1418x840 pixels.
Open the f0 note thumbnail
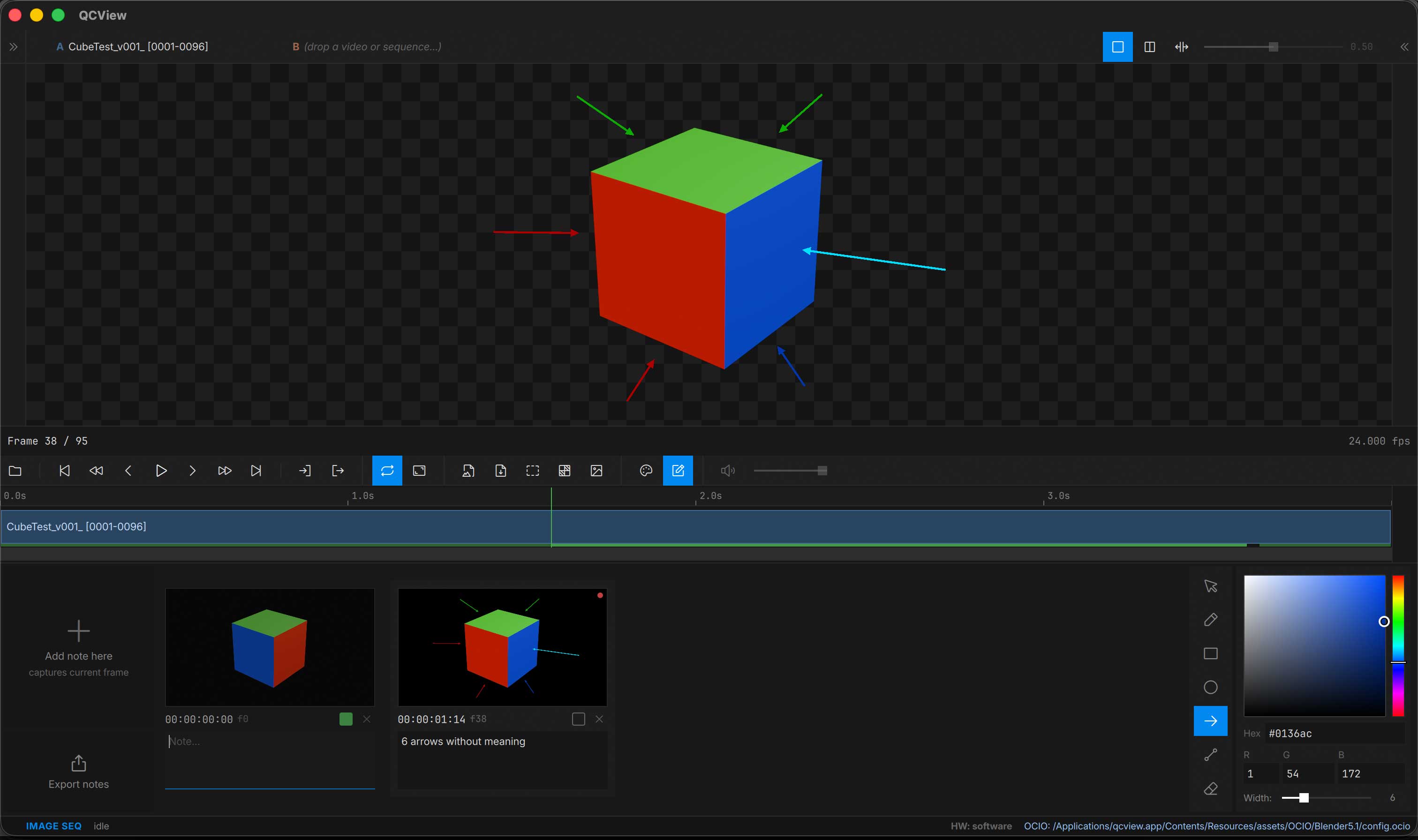tap(270, 647)
